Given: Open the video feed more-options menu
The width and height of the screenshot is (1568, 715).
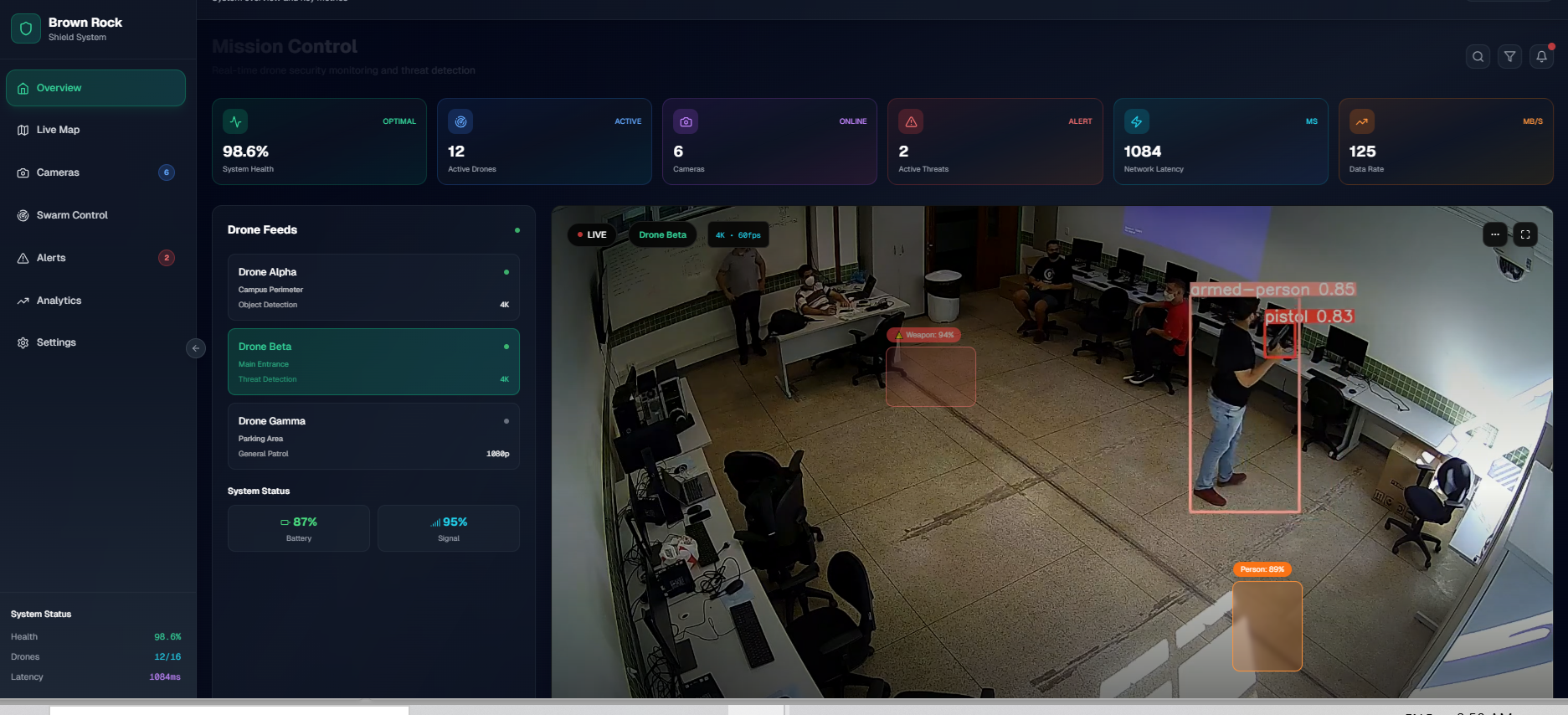Looking at the screenshot, I should point(1495,234).
